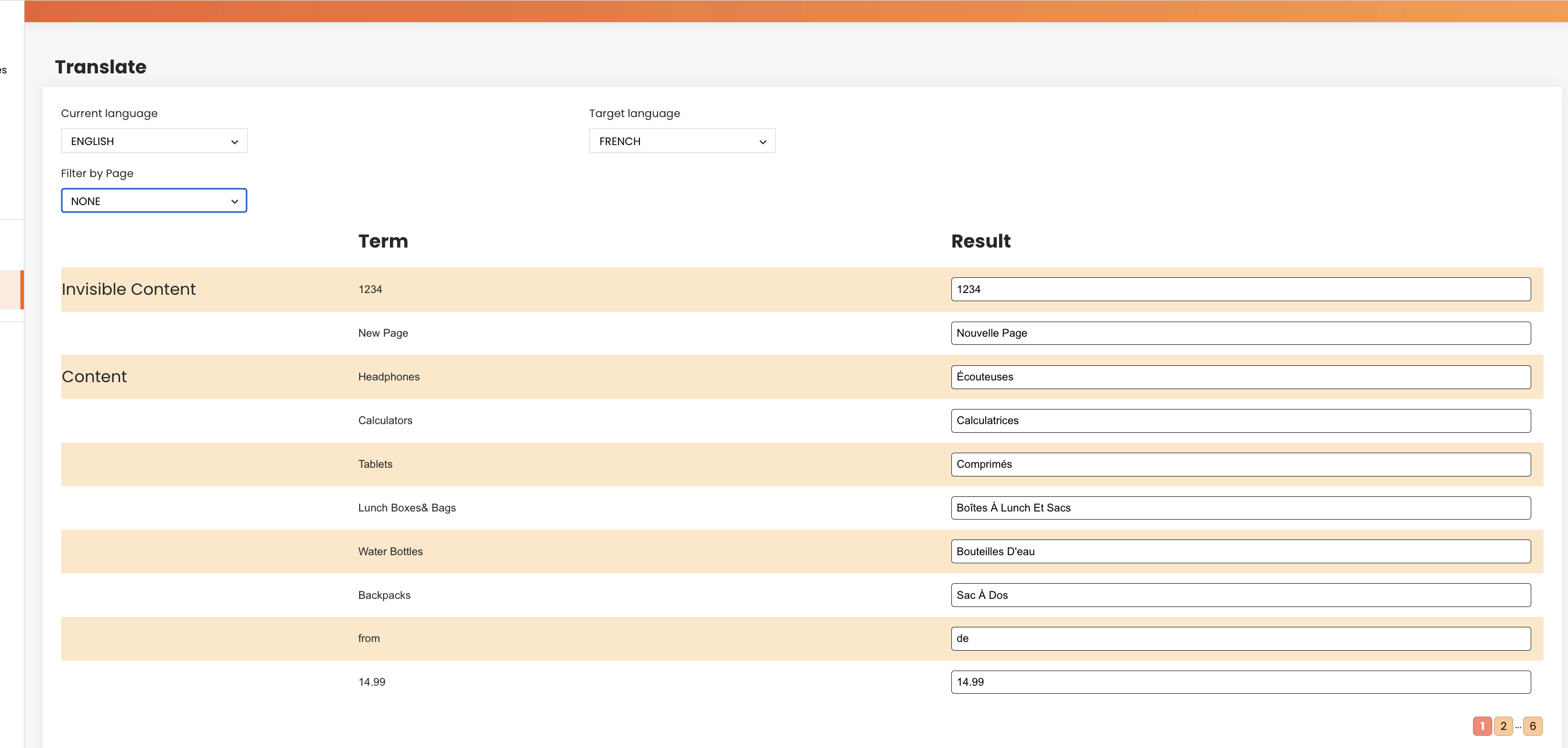Image resolution: width=1568 pixels, height=748 pixels.
Task: Click the chevron arrow in FRENCH selector
Action: [762, 142]
